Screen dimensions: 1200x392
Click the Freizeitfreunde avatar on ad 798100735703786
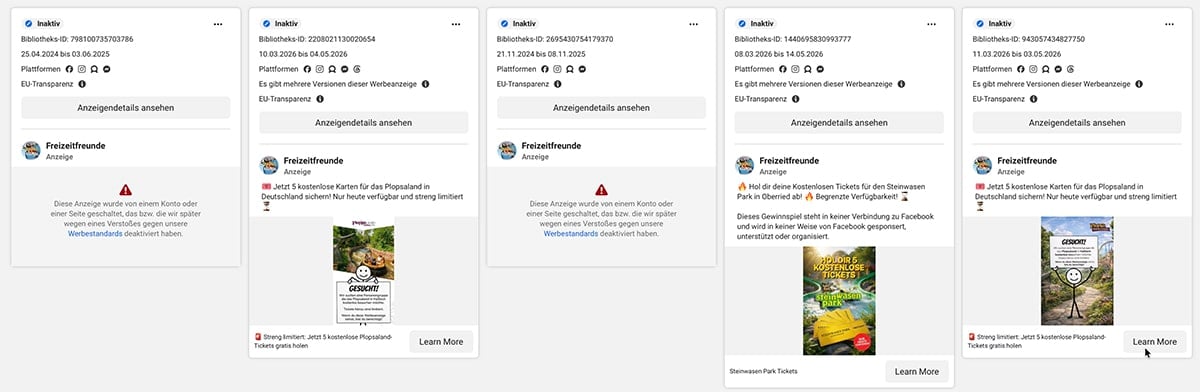(x=31, y=150)
